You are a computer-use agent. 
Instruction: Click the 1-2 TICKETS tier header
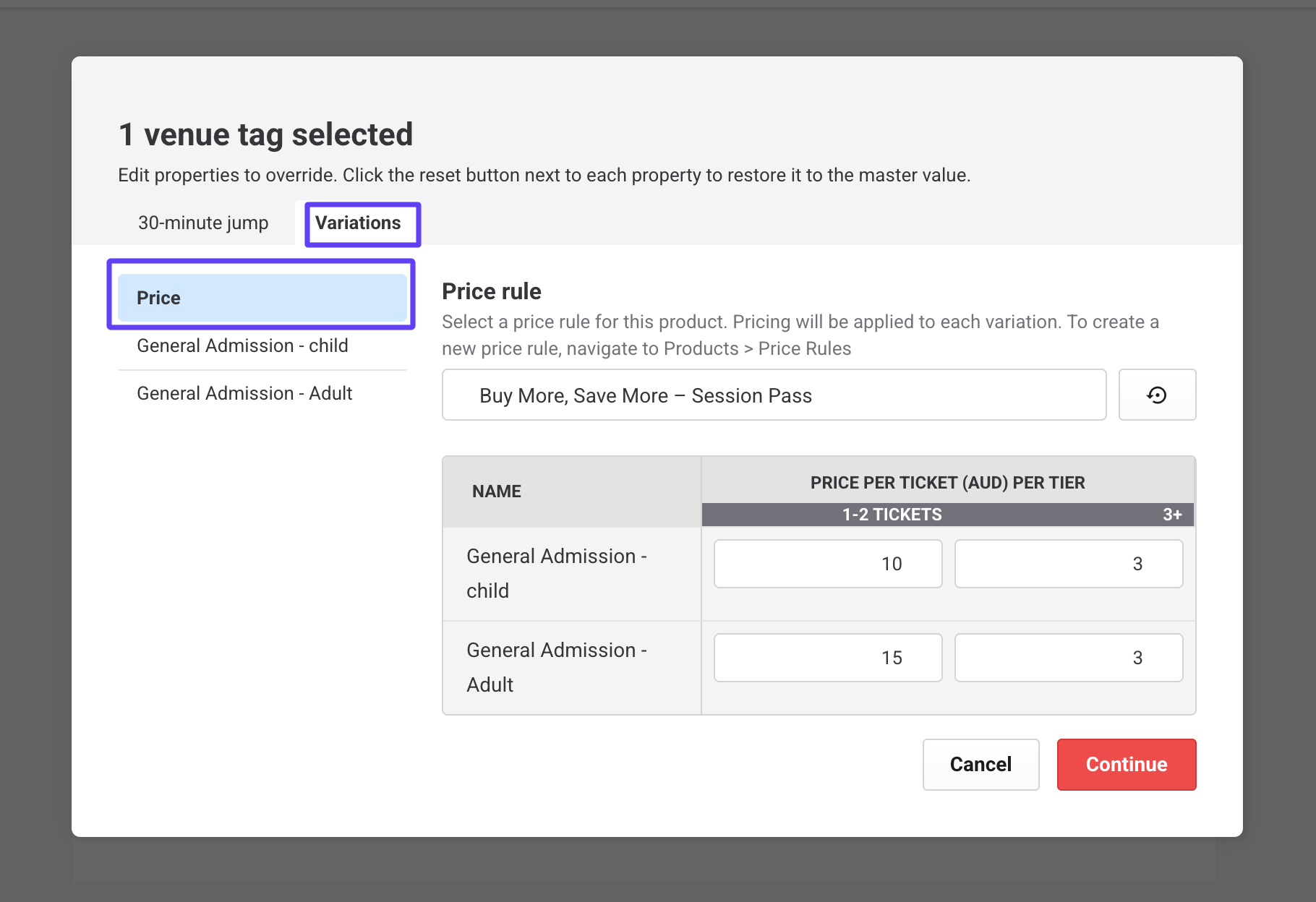click(892, 515)
